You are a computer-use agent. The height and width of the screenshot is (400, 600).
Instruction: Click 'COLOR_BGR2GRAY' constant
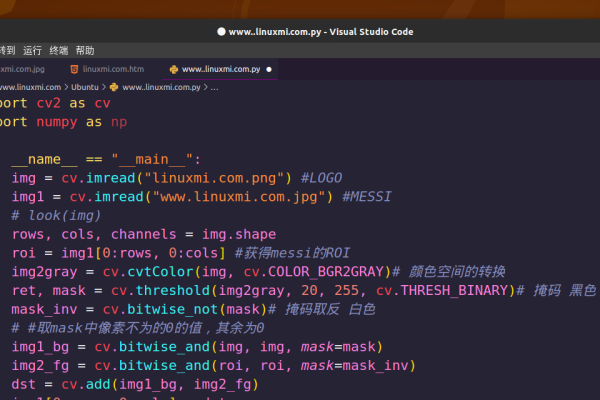[x=326, y=272]
